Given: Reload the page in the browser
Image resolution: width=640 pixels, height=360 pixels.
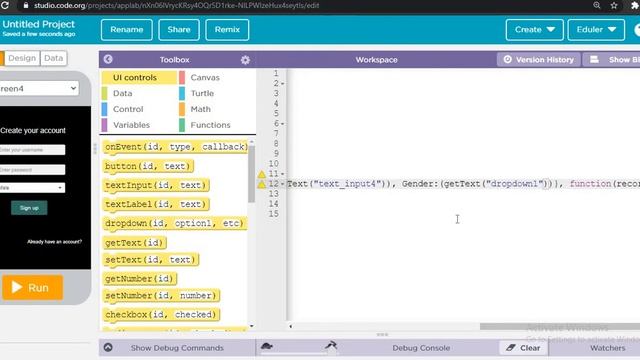Looking at the screenshot, I should coord(5,5).
